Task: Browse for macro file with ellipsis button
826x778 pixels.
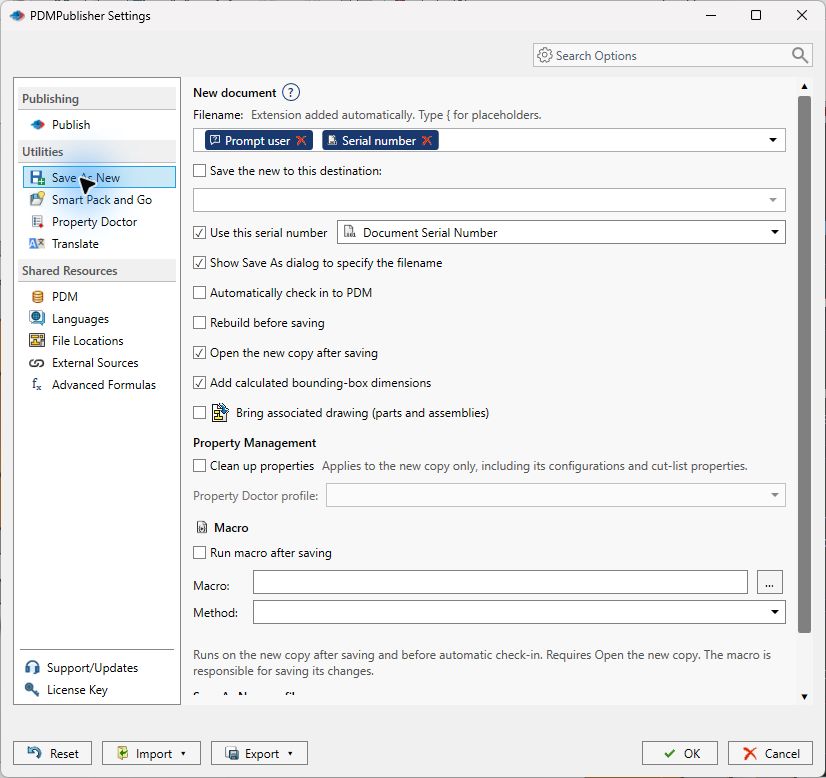Action: pos(770,582)
